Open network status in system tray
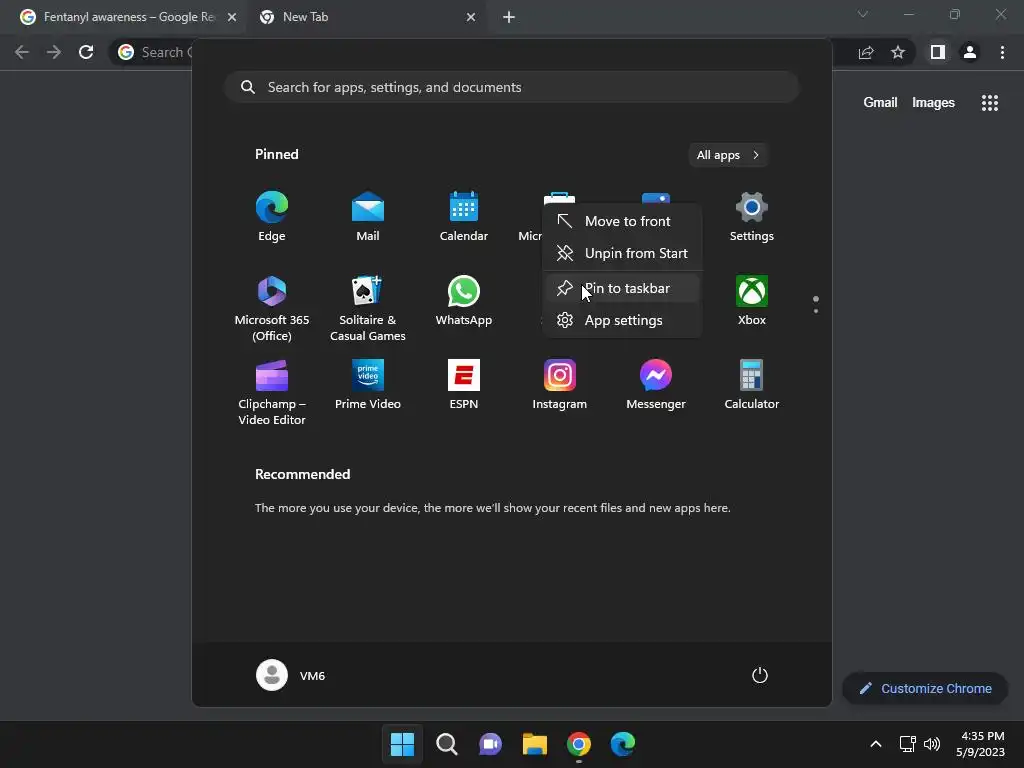The width and height of the screenshot is (1024, 768). (908, 744)
